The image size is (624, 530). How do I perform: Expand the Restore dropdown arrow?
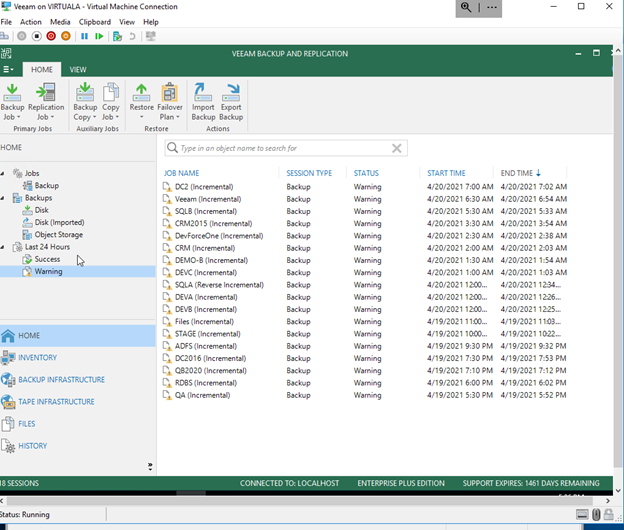click(141, 117)
